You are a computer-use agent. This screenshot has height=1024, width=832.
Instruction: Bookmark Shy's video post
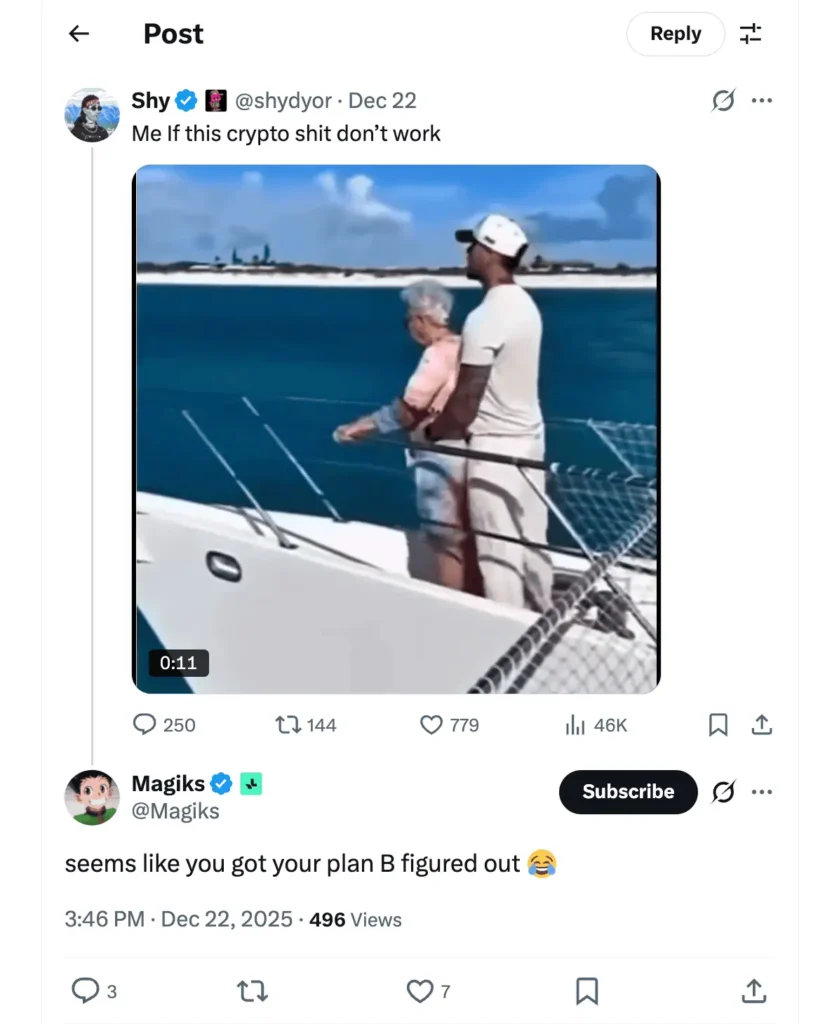pyautogui.click(x=718, y=724)
